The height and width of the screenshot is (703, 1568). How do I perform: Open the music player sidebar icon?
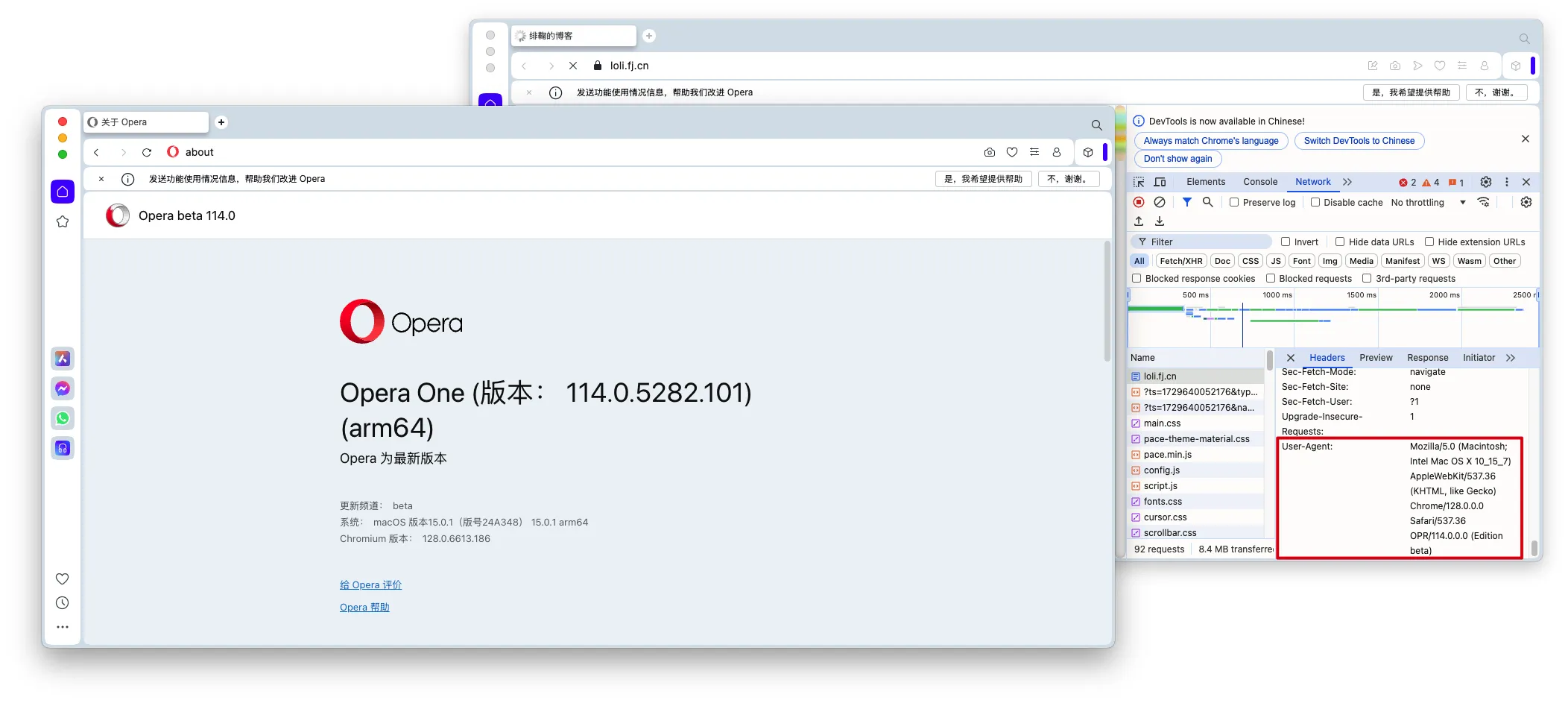pyautogui.click(x=63, y=448)
